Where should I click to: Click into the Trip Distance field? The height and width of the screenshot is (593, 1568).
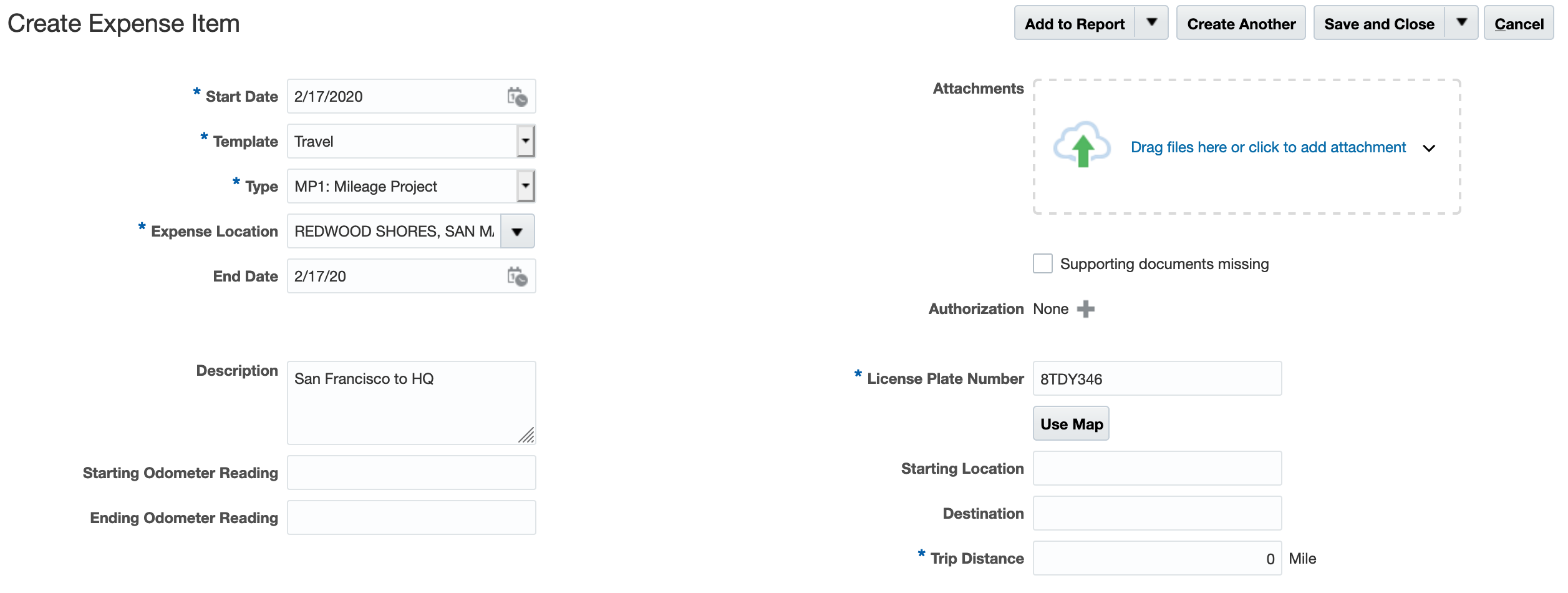(1157, 558)
